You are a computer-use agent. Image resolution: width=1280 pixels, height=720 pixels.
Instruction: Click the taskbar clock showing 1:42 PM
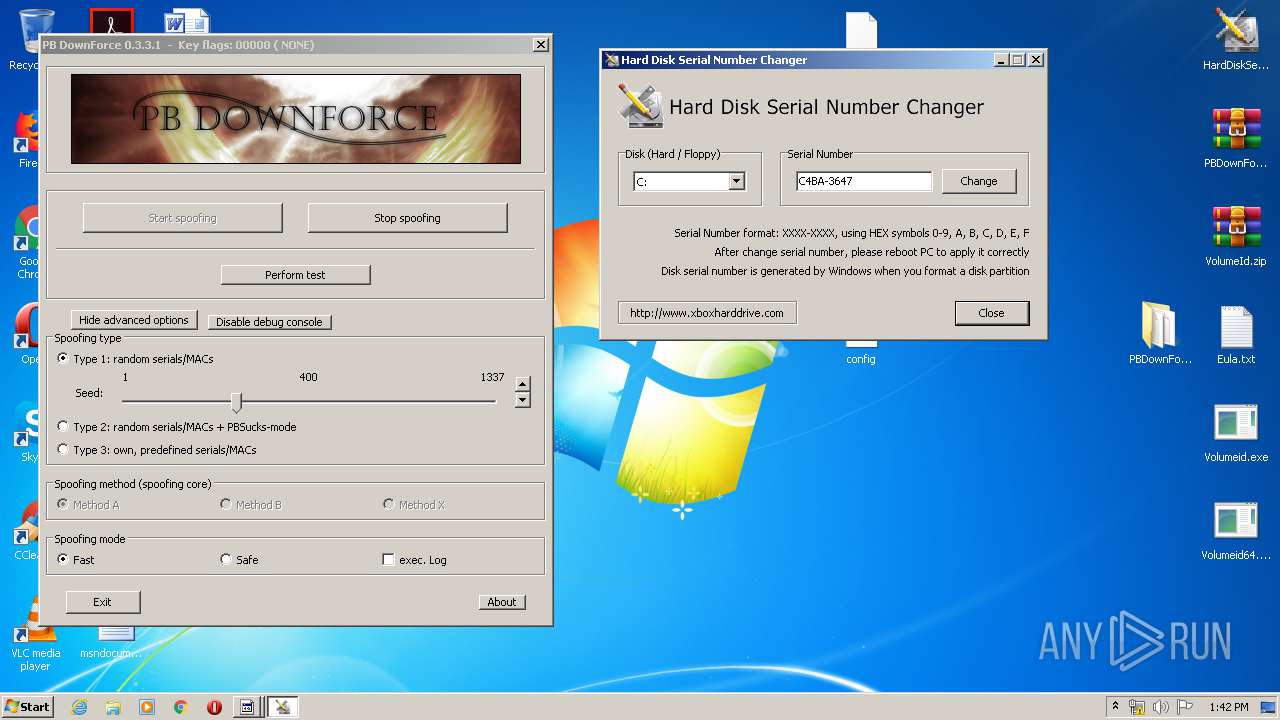click(x=1228, y=707)
